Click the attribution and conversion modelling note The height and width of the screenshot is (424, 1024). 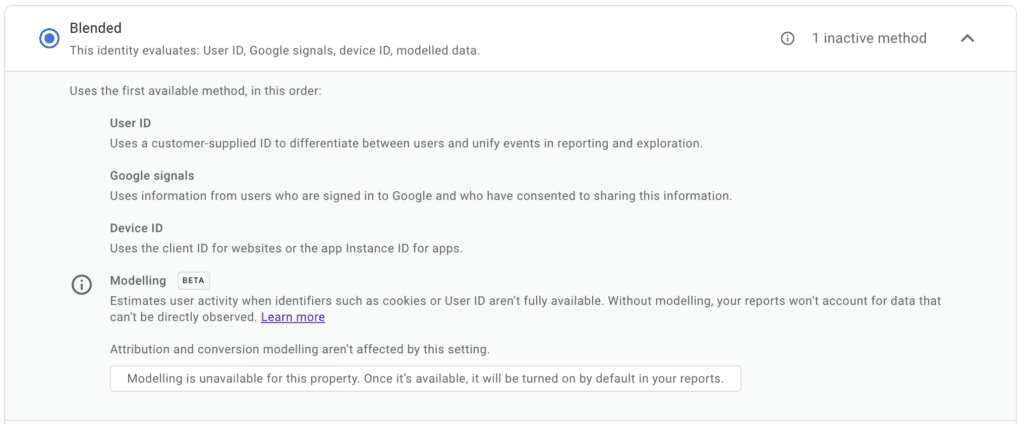[x=299, y=349]
